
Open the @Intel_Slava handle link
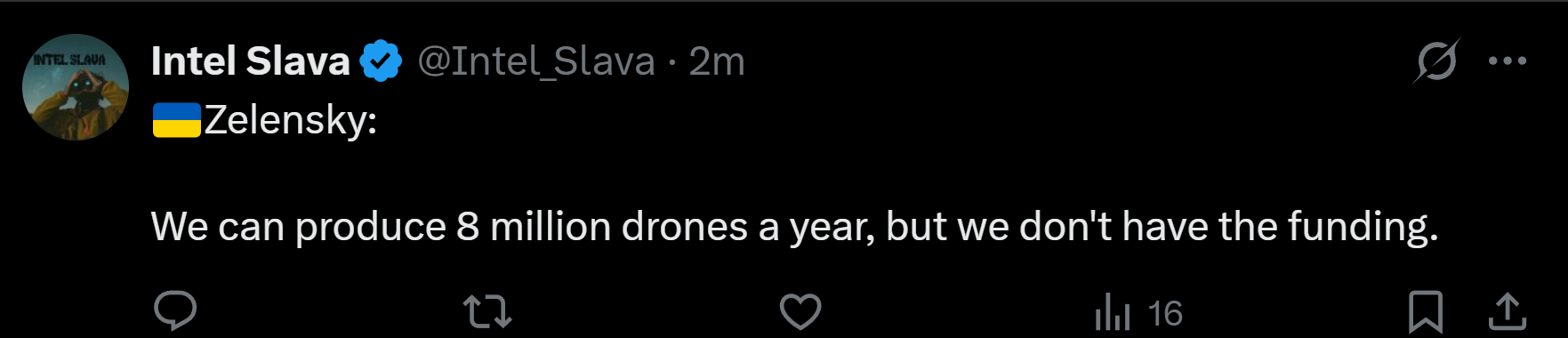(x=536, y=61)
